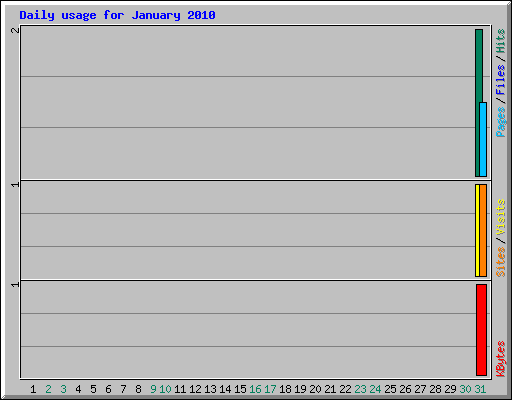Click day 14 on the x-axis
The height and width of the screenshot is (400, 512).
tap(225, 389)
